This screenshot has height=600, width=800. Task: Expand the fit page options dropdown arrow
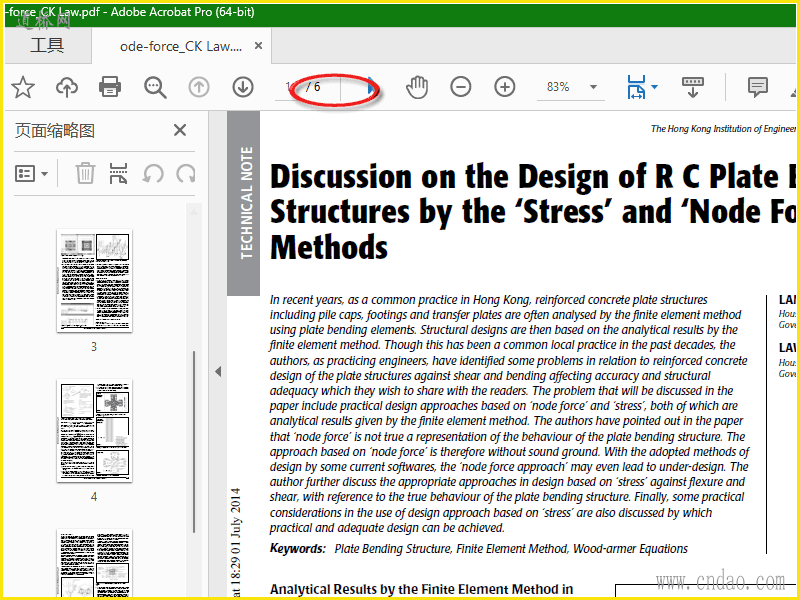[x=655, y=88]
